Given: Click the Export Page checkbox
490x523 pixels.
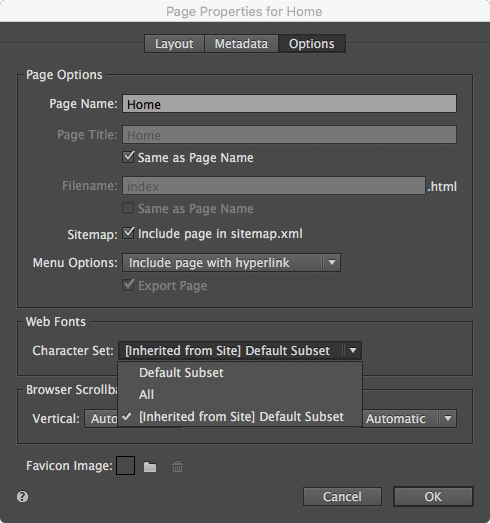Looking at the screenshot, I should point(128,286).
